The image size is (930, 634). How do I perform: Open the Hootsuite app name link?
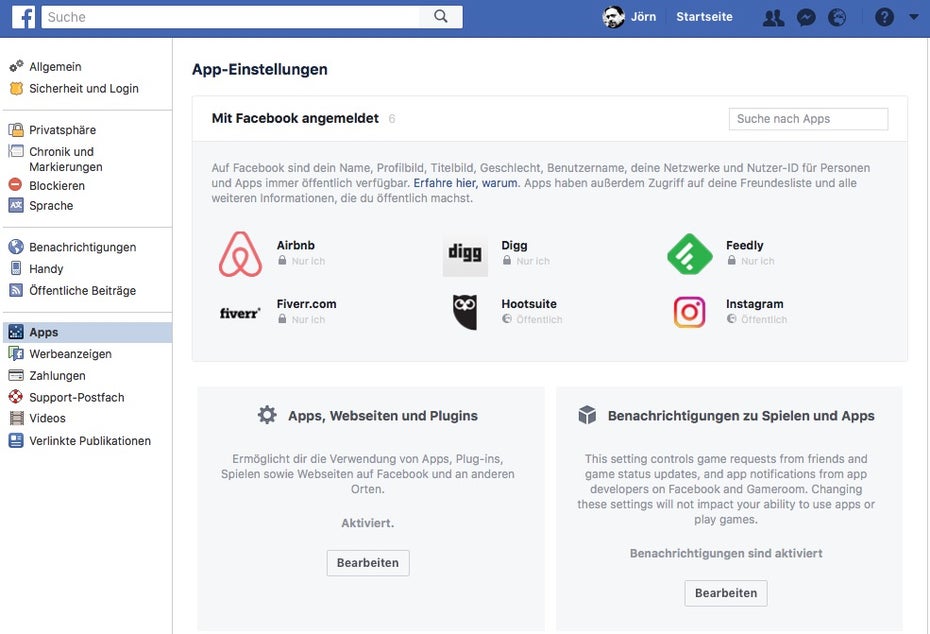coord(529,304)
